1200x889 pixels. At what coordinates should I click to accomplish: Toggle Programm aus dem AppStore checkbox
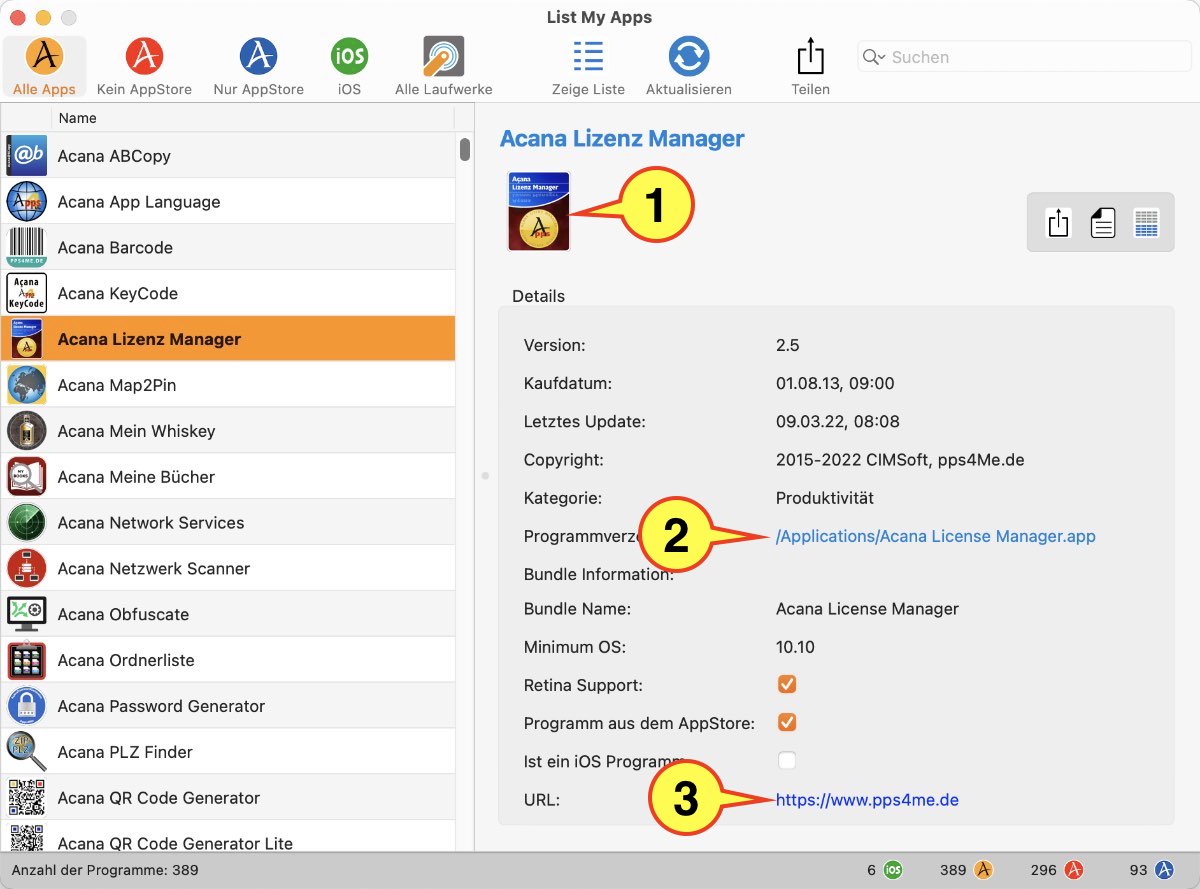[x=787, y=723]
